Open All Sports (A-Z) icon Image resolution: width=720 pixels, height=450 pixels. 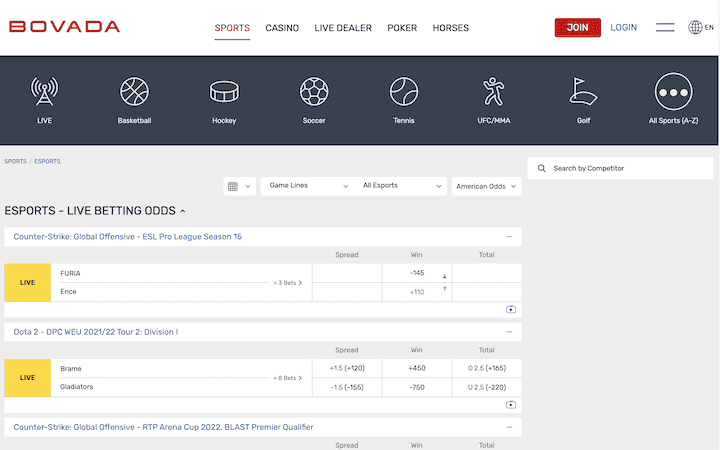(x=673, y=92)
